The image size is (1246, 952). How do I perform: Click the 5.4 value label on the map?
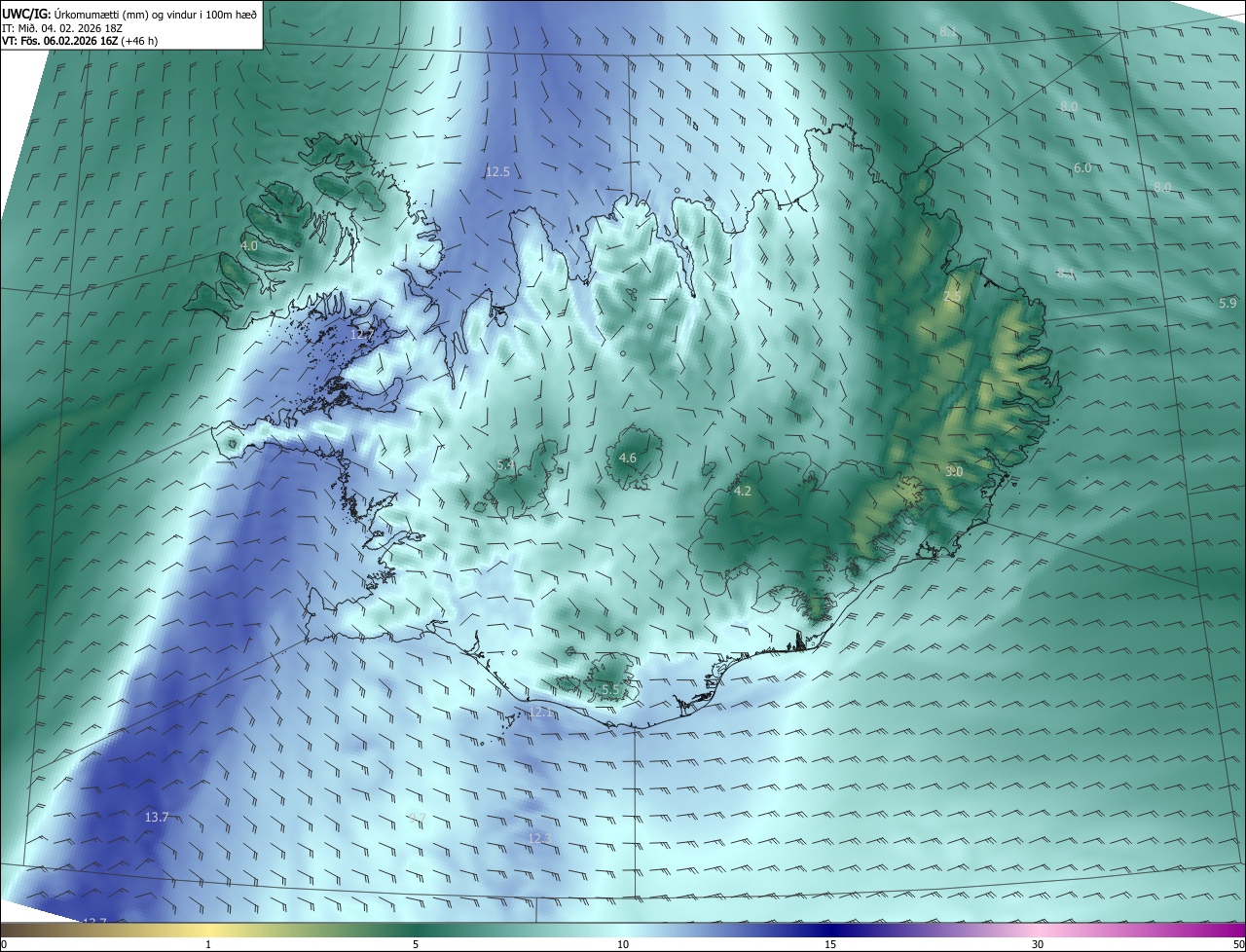[505, 465]
